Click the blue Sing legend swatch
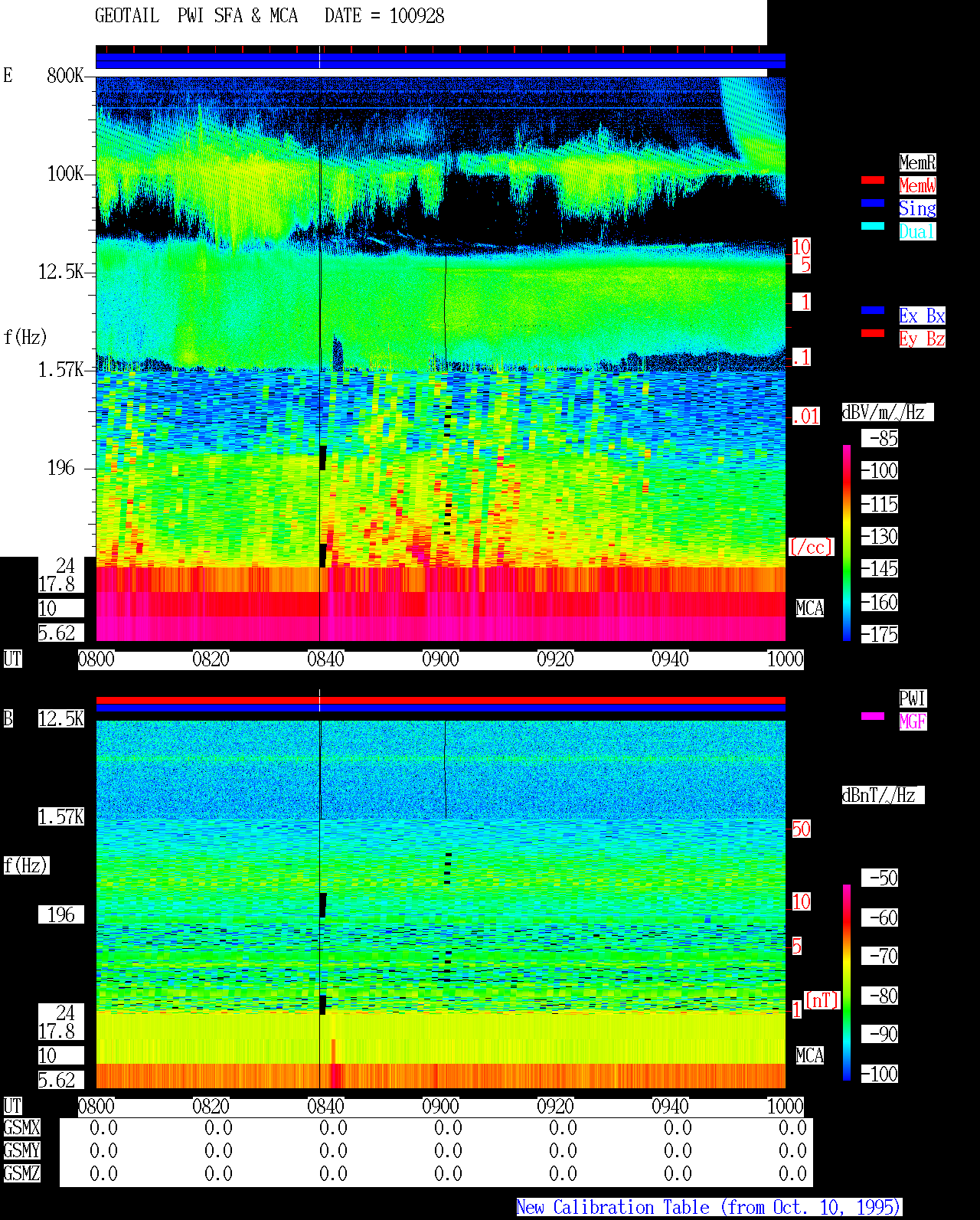This screenshot has height=1220, width=980. [873, 203]
